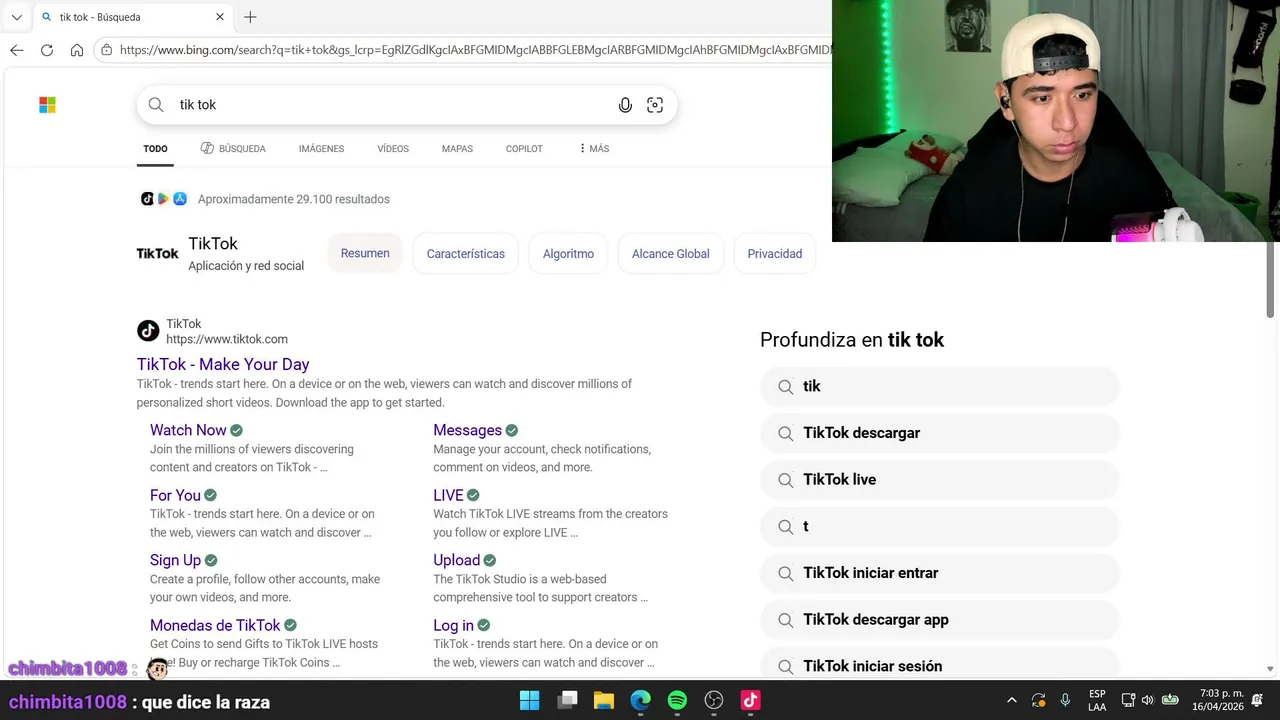Click the TikTok logo in the knowledge header

click(x=158, y=254)
